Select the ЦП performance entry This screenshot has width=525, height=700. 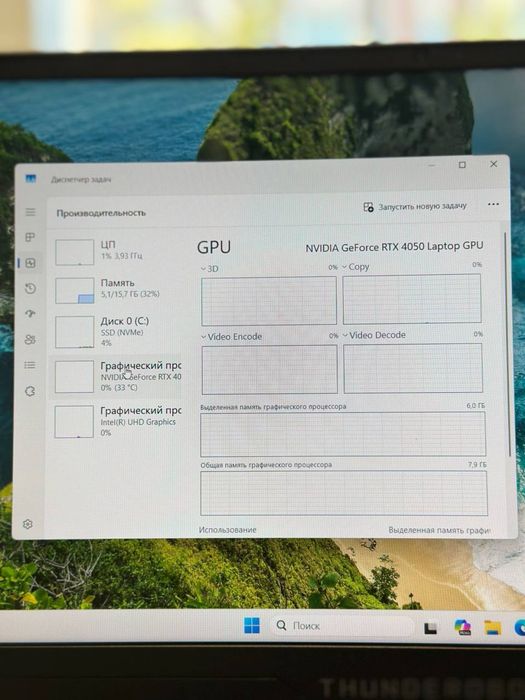point(117,252)
